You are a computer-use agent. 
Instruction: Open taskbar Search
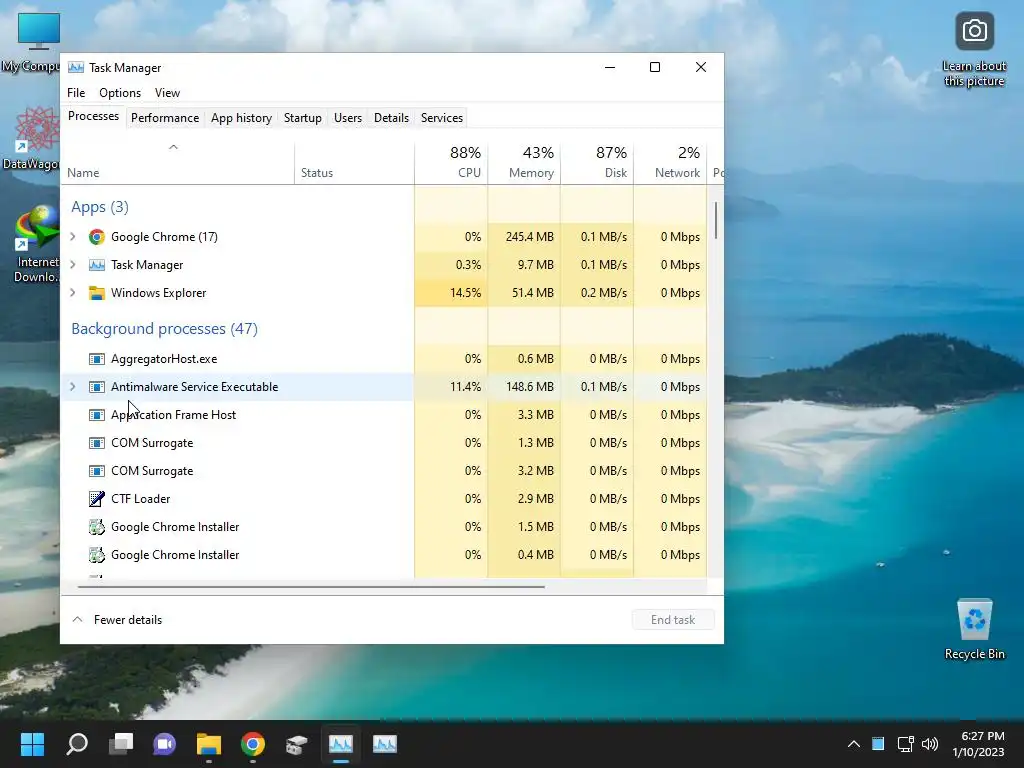click(x=77, y=744)
